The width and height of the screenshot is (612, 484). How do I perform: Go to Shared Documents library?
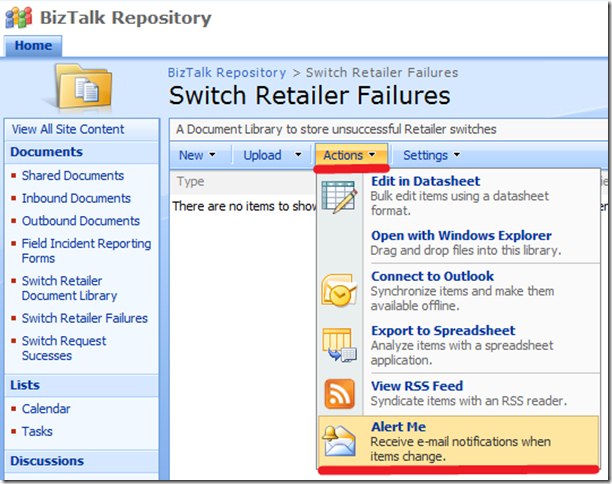tap(73, 176)
